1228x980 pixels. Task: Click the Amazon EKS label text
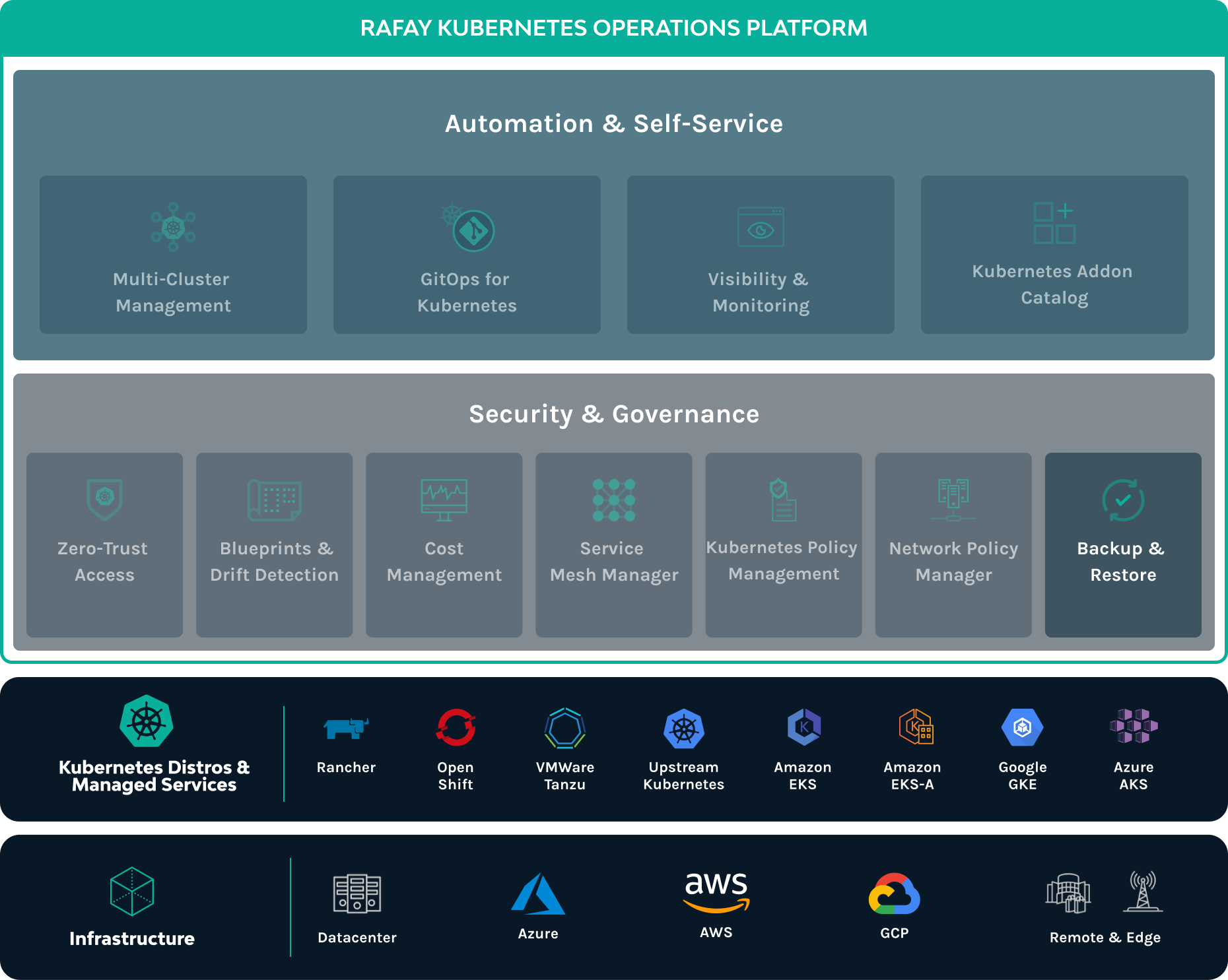803,775
